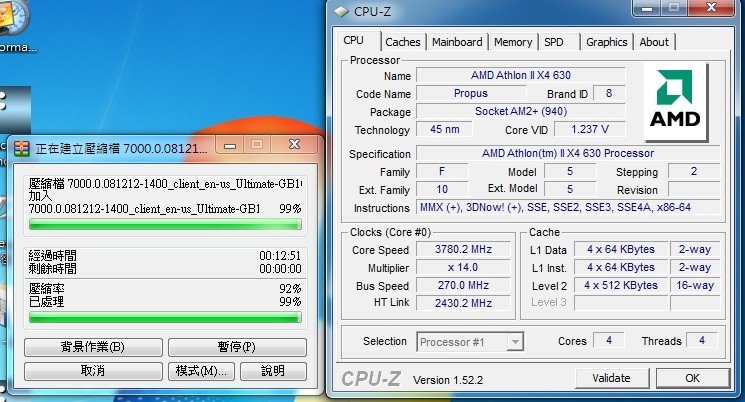Minimize the WinRAR compression dialog
Screen dimensions: 745x402
click(x=230, y=145)
